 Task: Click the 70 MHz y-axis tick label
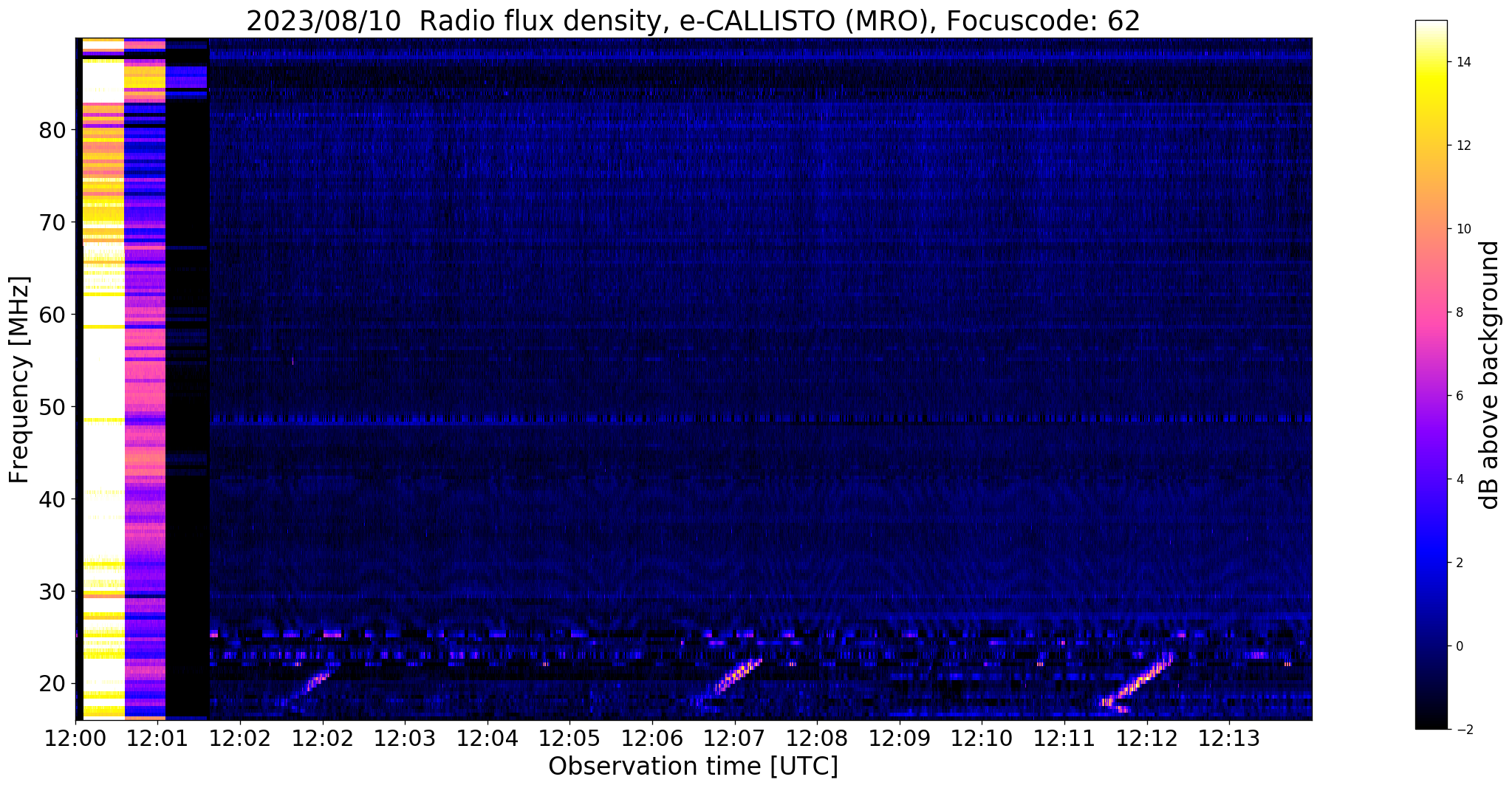(52, 222)
